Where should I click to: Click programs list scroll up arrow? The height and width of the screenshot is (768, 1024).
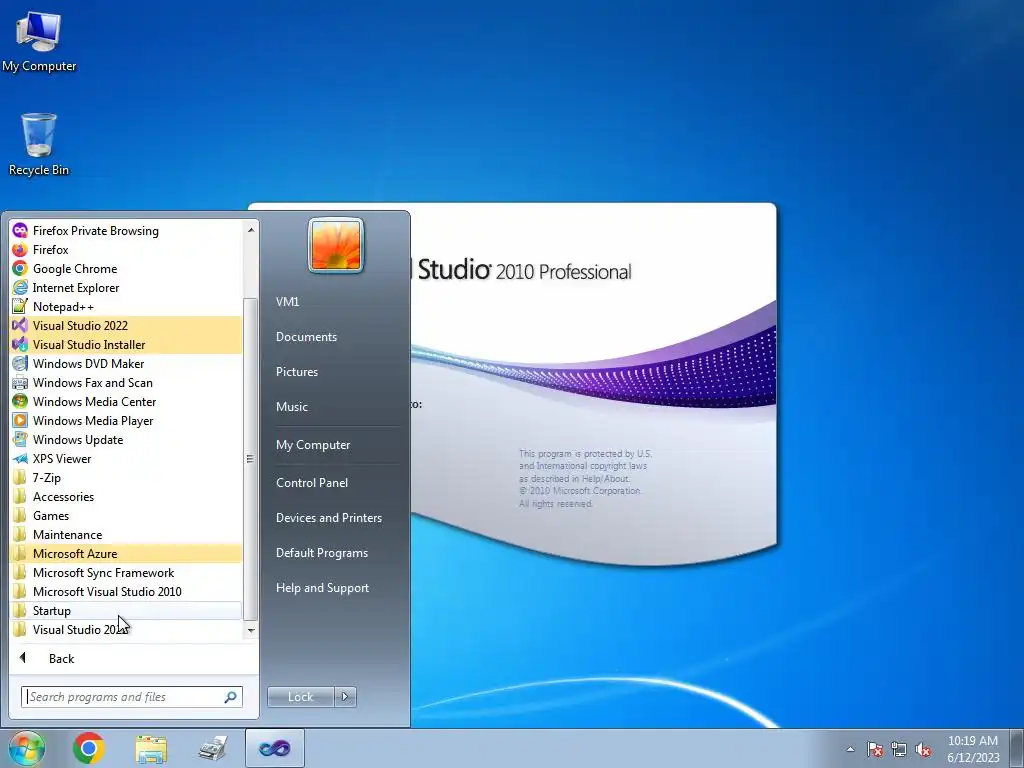(251, 230)
